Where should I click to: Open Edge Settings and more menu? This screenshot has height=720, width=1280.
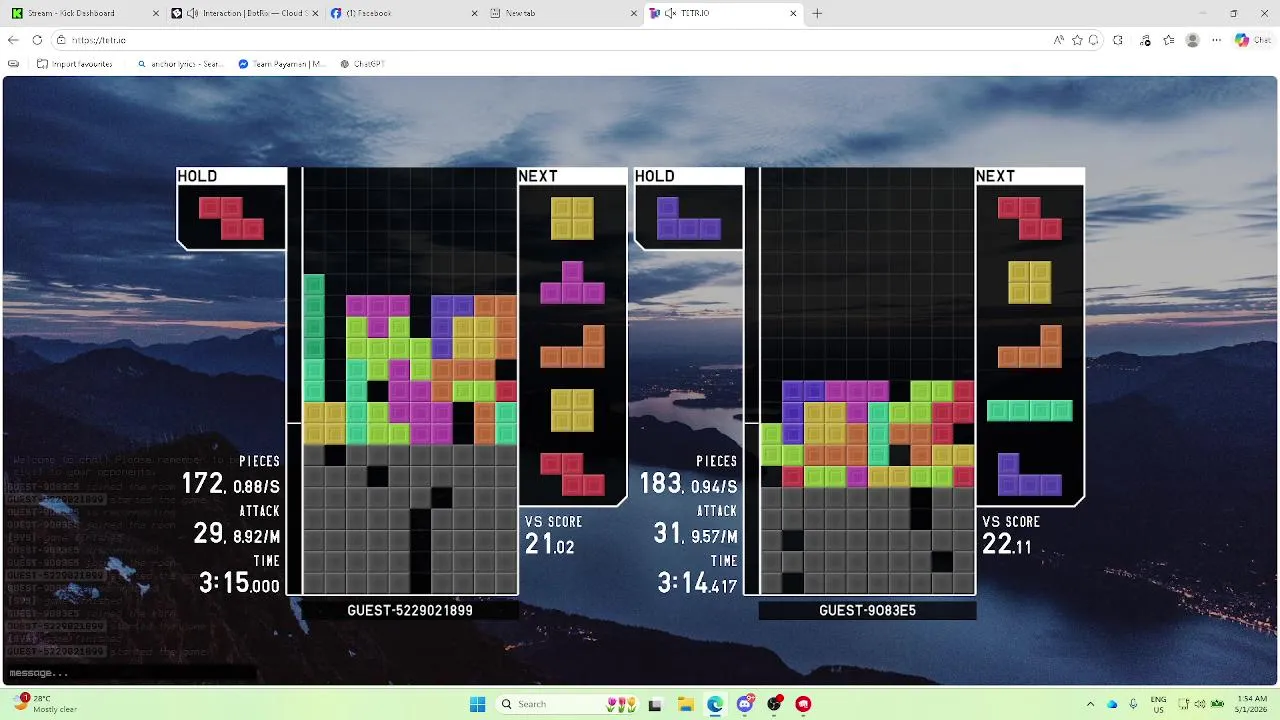1217,40
